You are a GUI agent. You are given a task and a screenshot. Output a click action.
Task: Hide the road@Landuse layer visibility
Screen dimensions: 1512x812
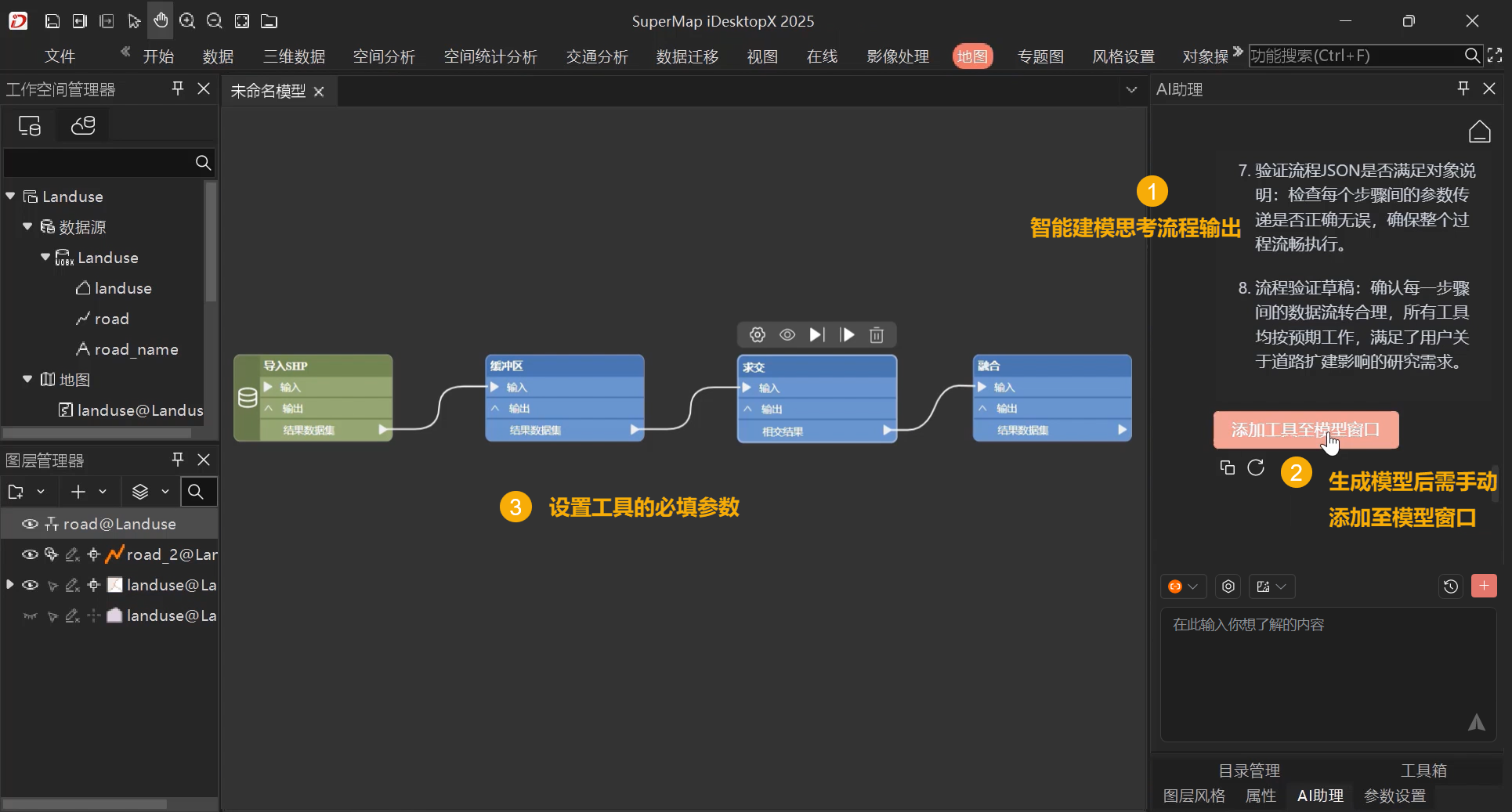30,524
